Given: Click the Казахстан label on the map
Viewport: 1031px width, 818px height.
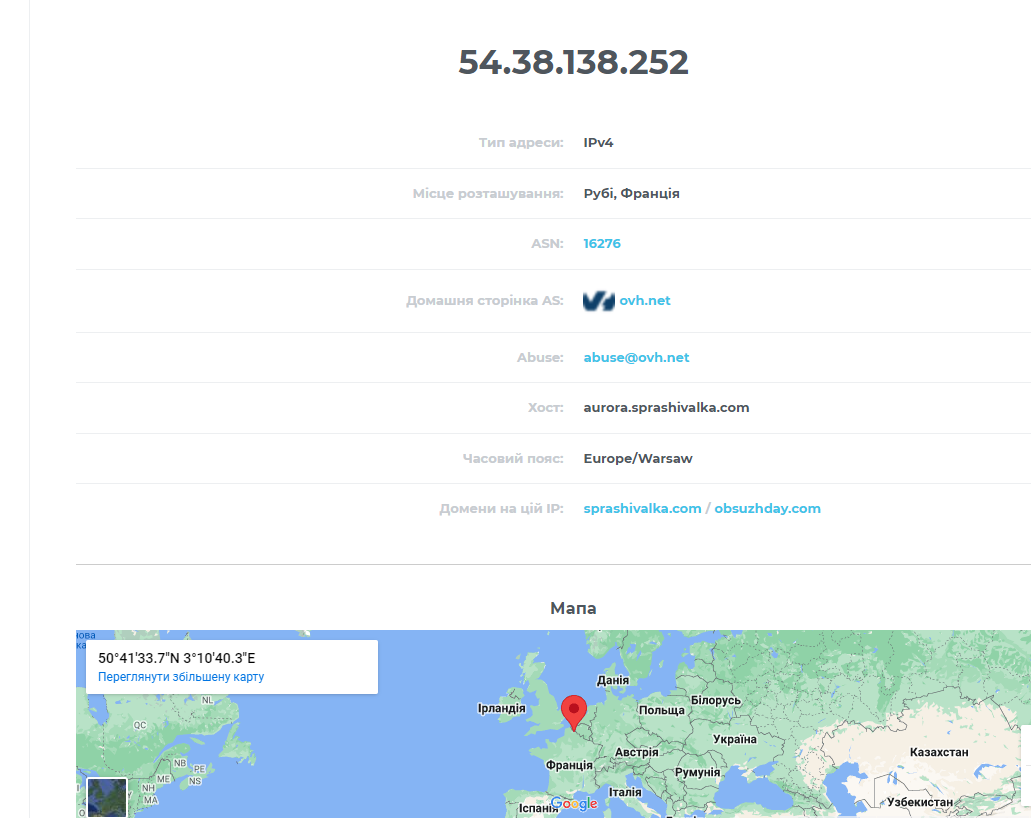Looking at the screenshot, I should pos(938,752).
